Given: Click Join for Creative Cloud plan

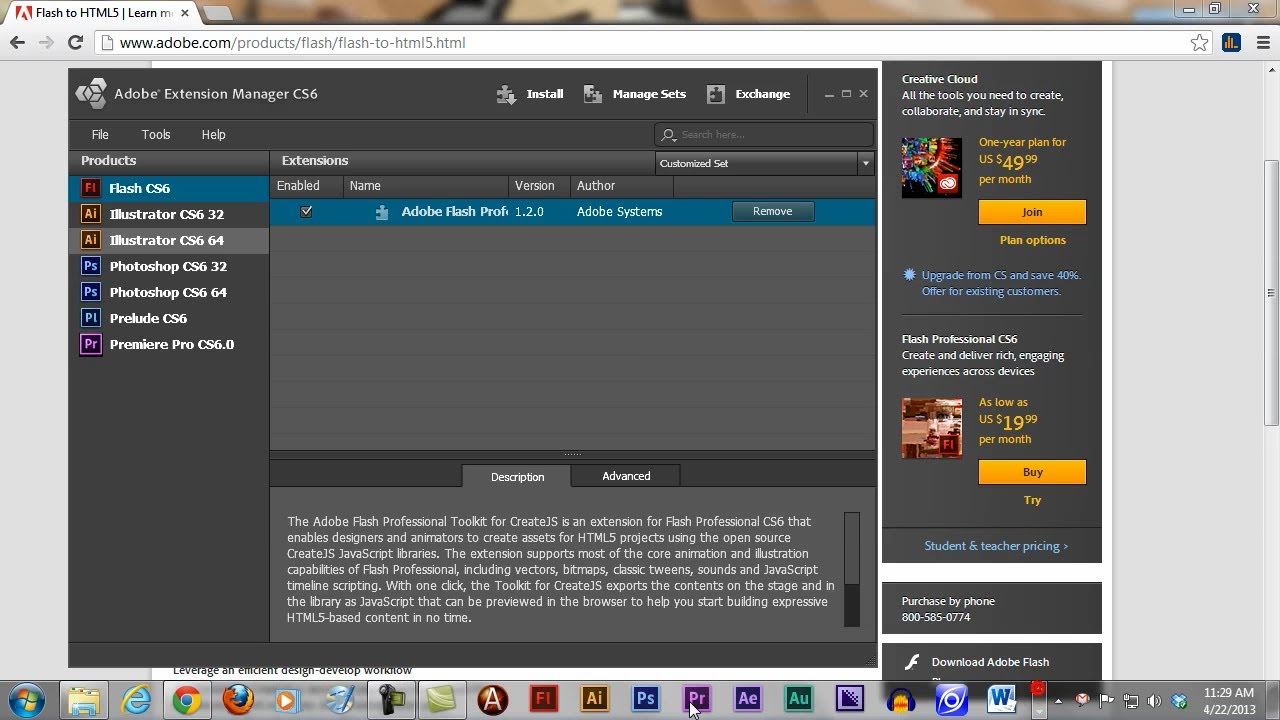Looking at the screenshot, I should pos(1032,212).
